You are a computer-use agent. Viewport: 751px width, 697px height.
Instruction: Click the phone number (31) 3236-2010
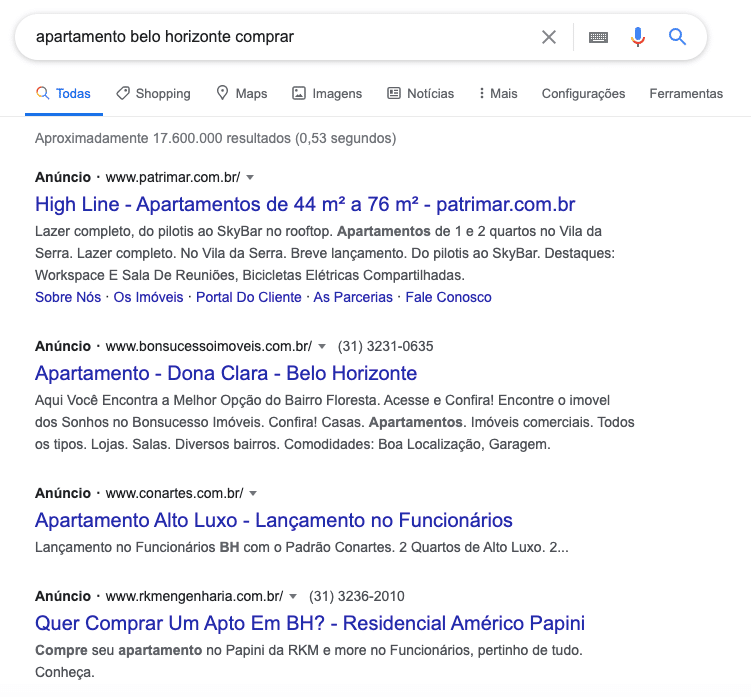point(357,596)
